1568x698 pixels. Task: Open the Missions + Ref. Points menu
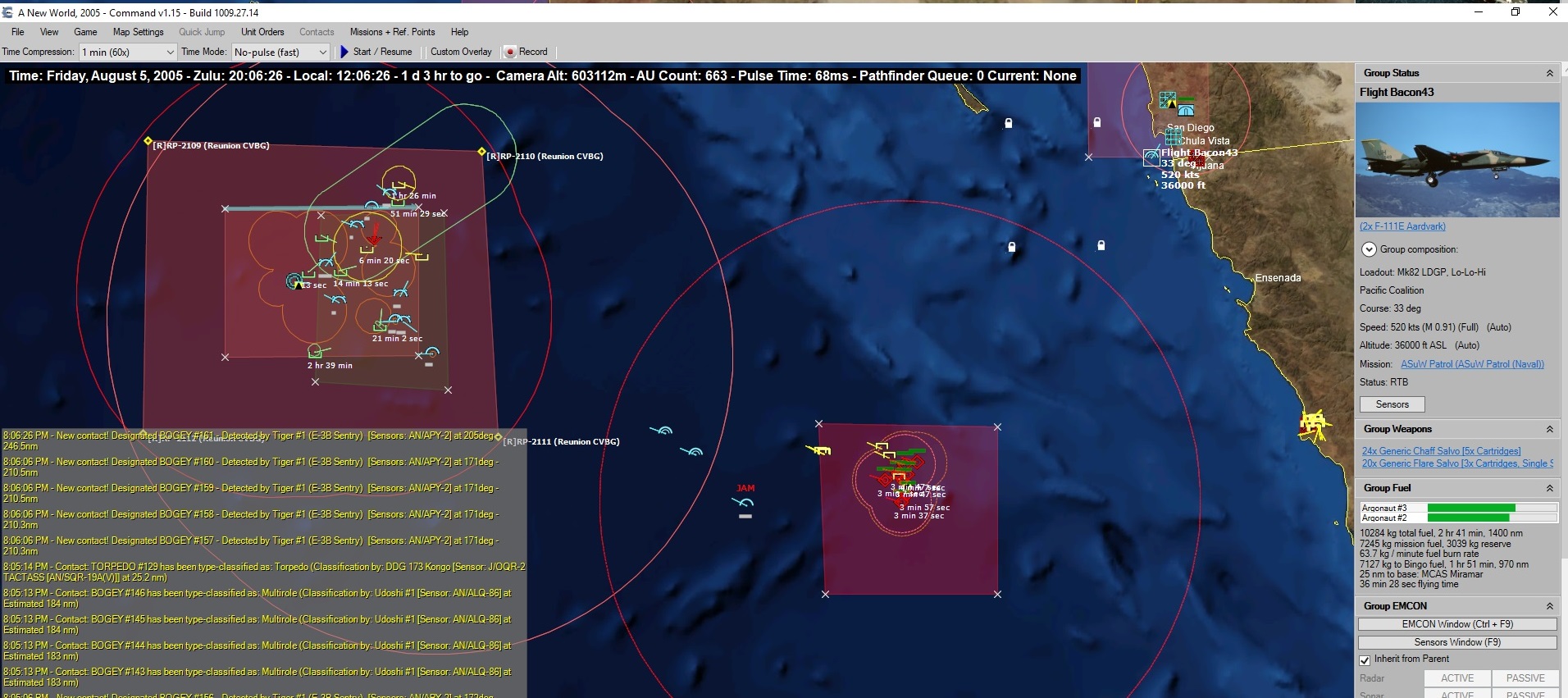tap(392, 32)
